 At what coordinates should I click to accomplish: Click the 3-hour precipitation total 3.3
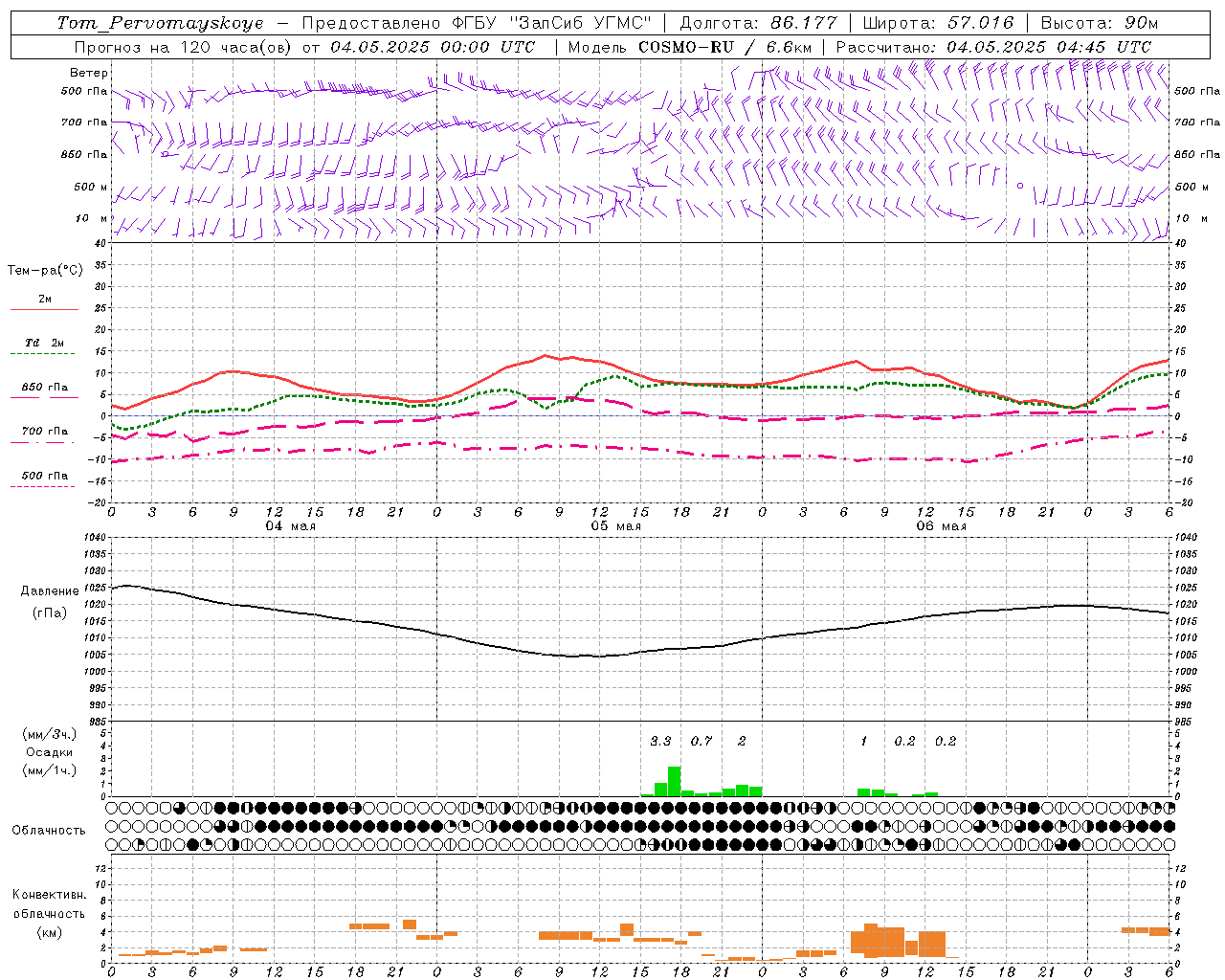coord(660,741)
